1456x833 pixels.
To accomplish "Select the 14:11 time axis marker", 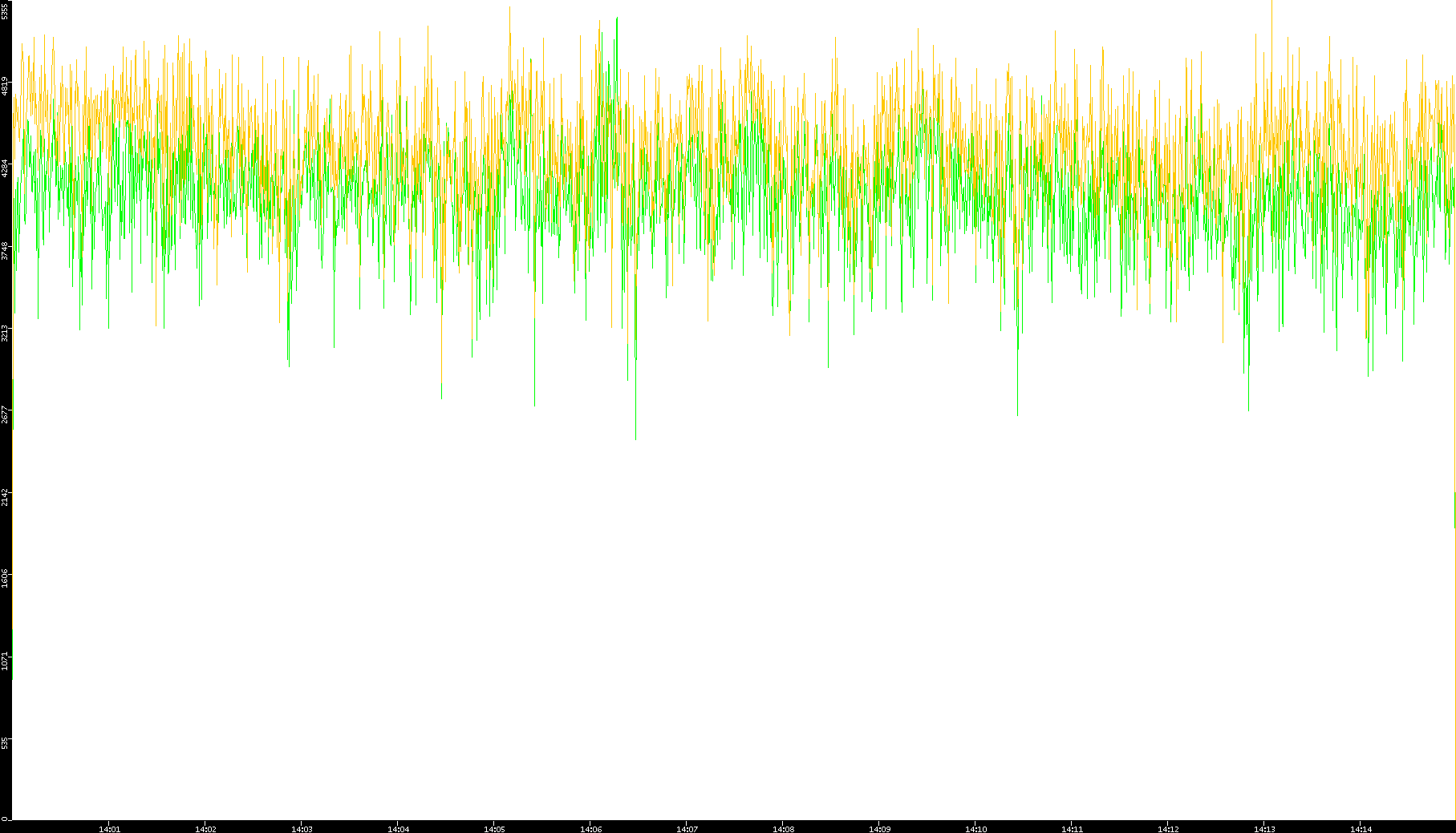I will click(x=1072, y=829).
